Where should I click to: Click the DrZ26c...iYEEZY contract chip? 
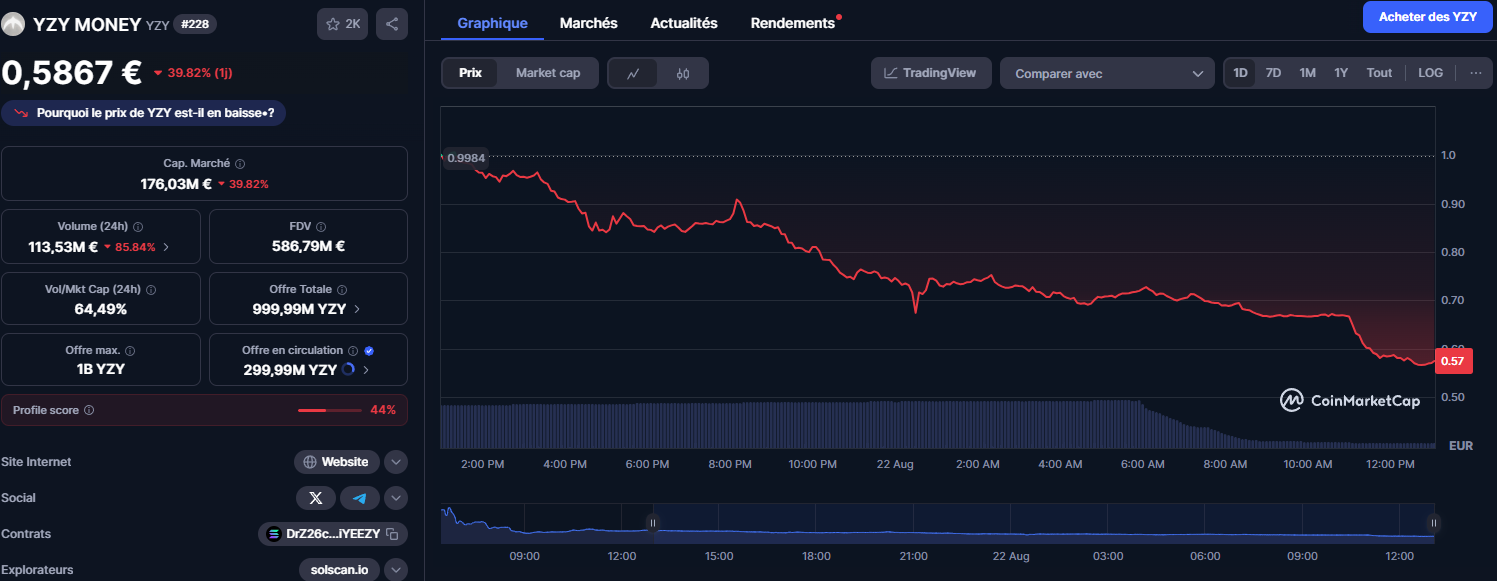333,534
